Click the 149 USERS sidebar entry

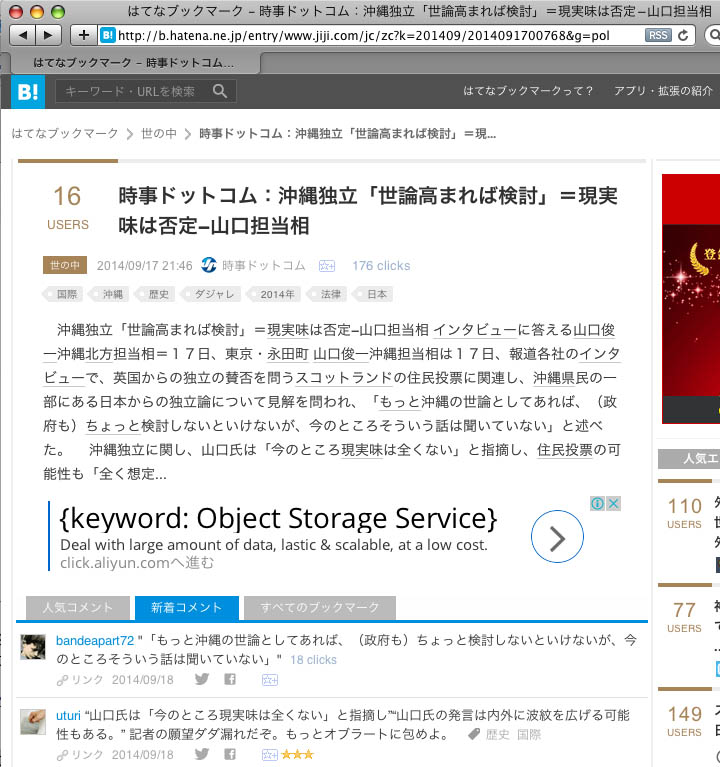(x=684, y=721)
